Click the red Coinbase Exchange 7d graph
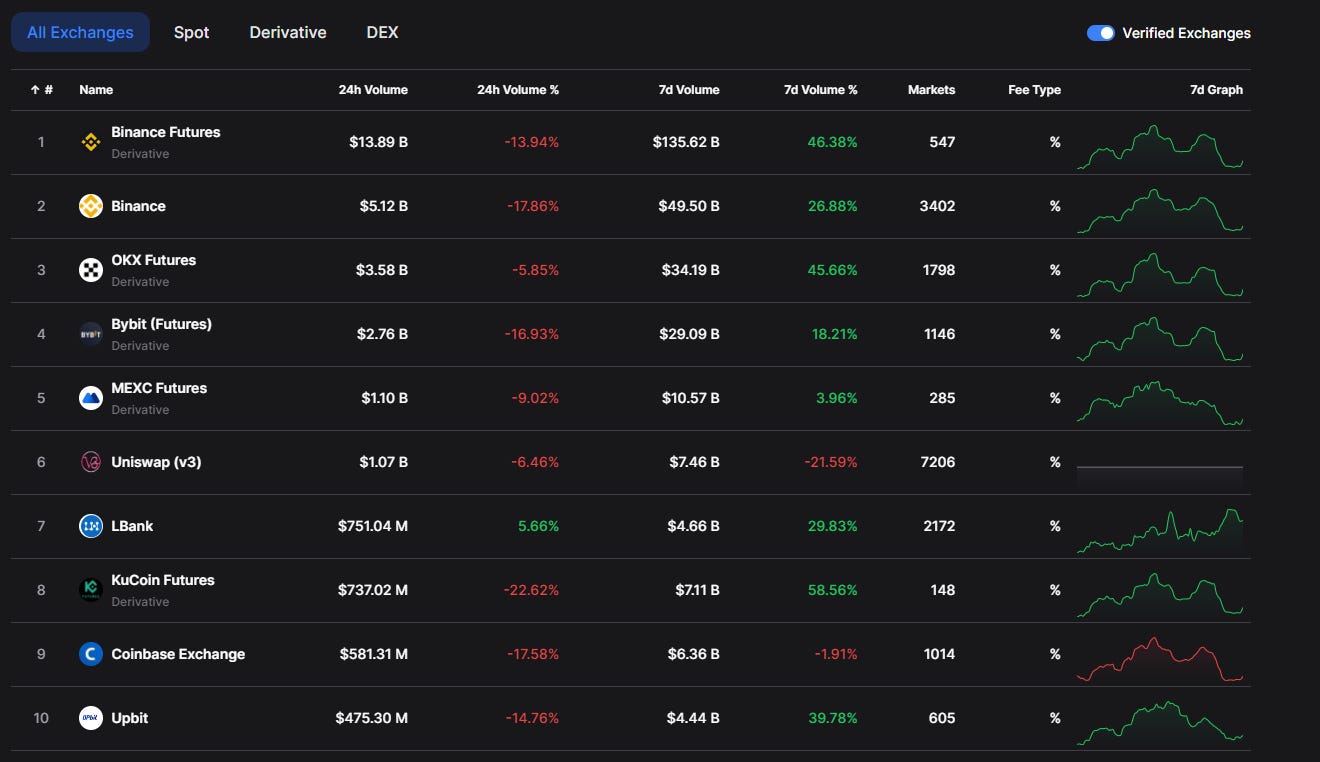1320x762 pixels. 1160,659
